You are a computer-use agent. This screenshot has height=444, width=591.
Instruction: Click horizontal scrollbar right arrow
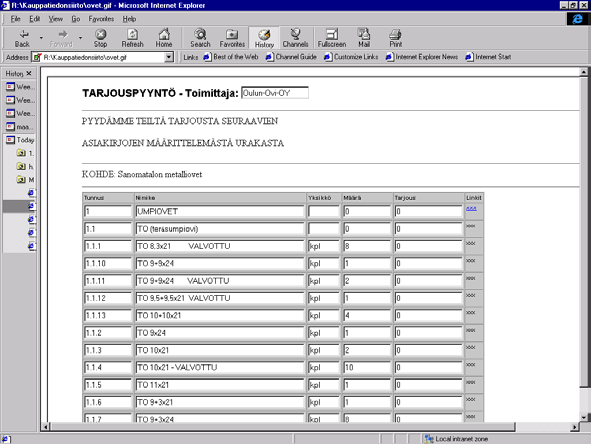tap(574, 427)
